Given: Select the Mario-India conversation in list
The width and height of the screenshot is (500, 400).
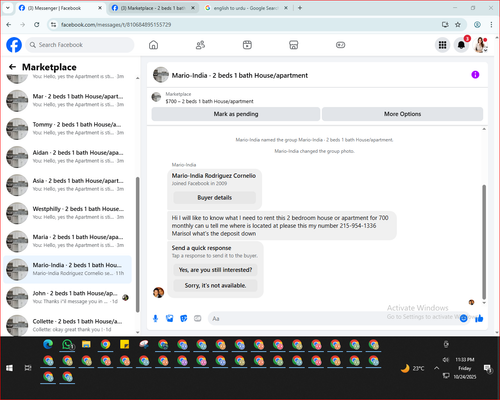Looking at the screenshot, I should pos(68,269).
